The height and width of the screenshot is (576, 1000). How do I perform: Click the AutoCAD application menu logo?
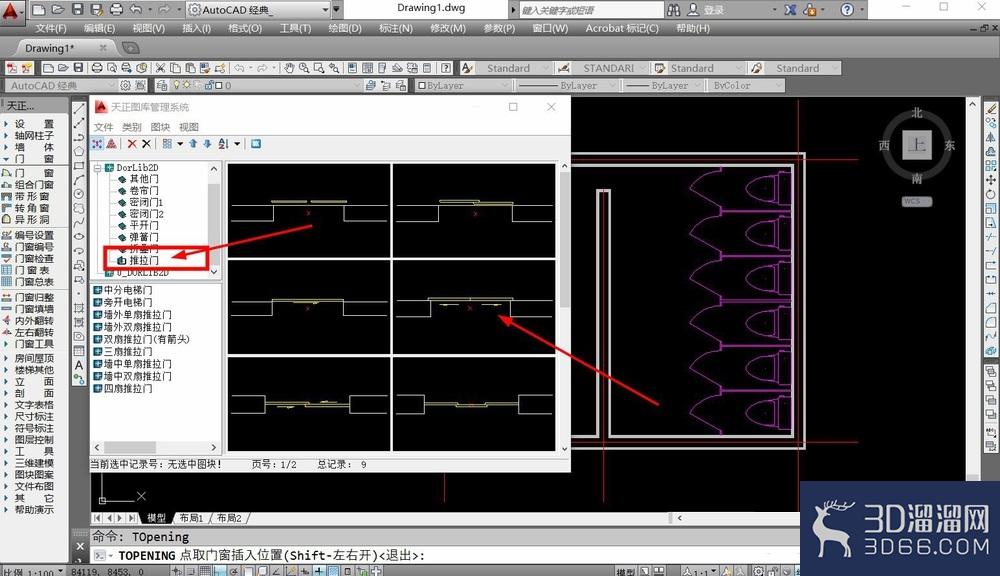pos(11,11)
